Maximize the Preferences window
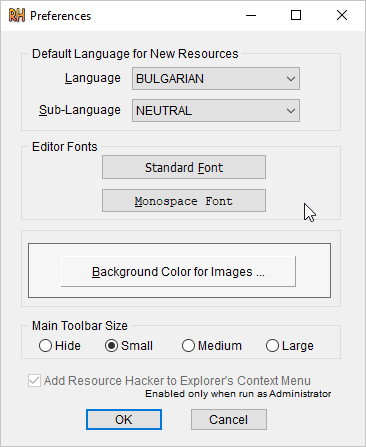The height and width of the screenshot is (447, 366). (x=296, y=15)
